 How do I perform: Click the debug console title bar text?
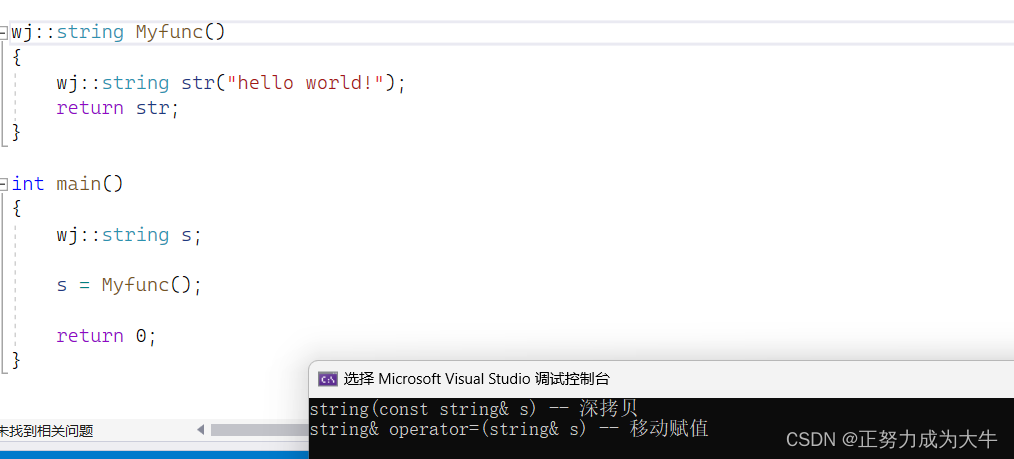point(476,379)
